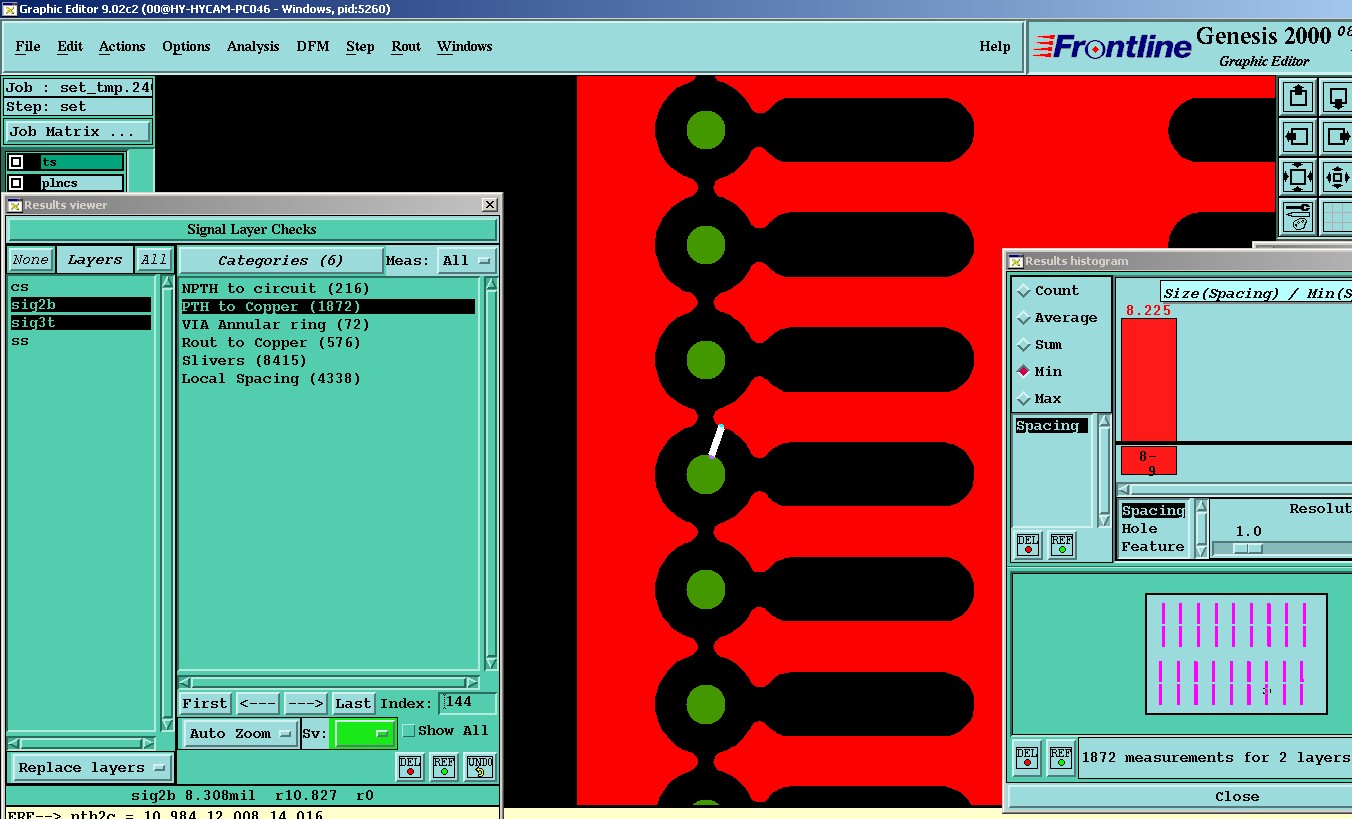
Task: Click the Job Matrix button
Action: (x=79, y=132)
